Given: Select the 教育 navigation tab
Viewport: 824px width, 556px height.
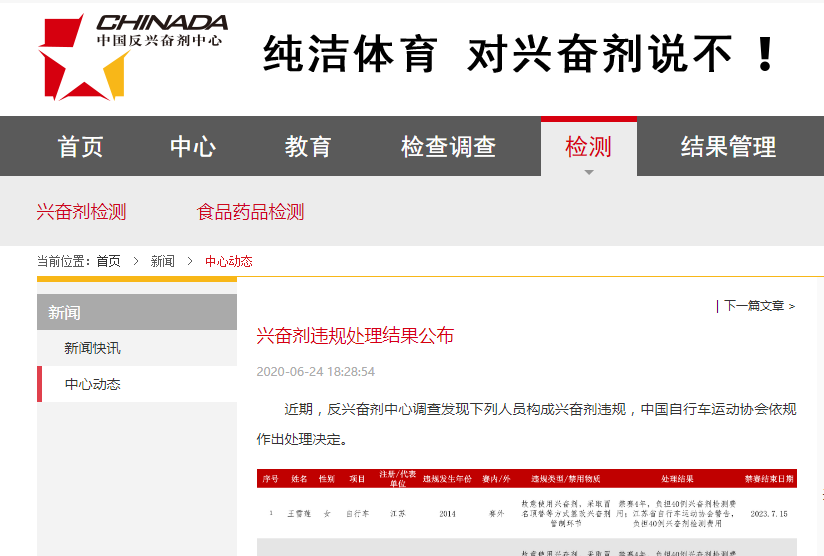Looking at the screenshot, I should (307, 147).
